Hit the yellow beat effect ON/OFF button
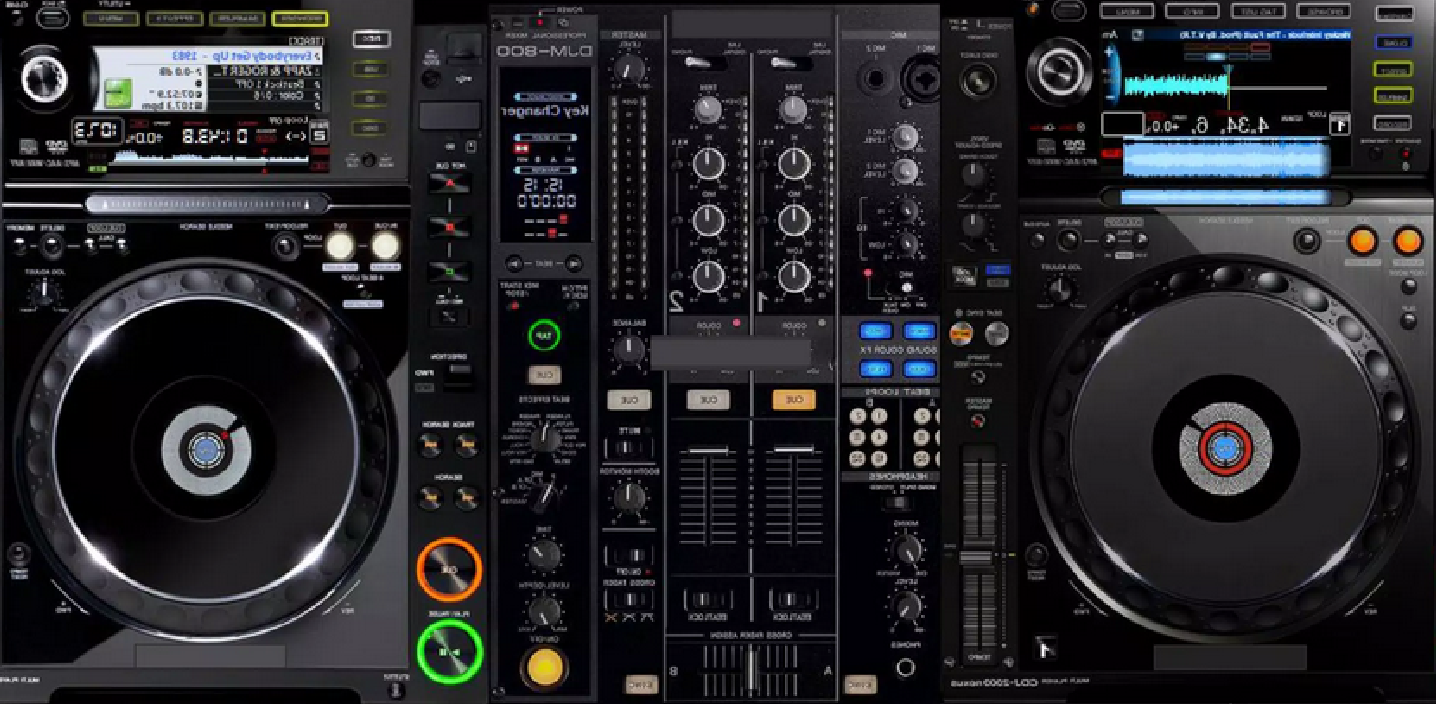This screenshot has width=1436, height=704. (543, 667)
